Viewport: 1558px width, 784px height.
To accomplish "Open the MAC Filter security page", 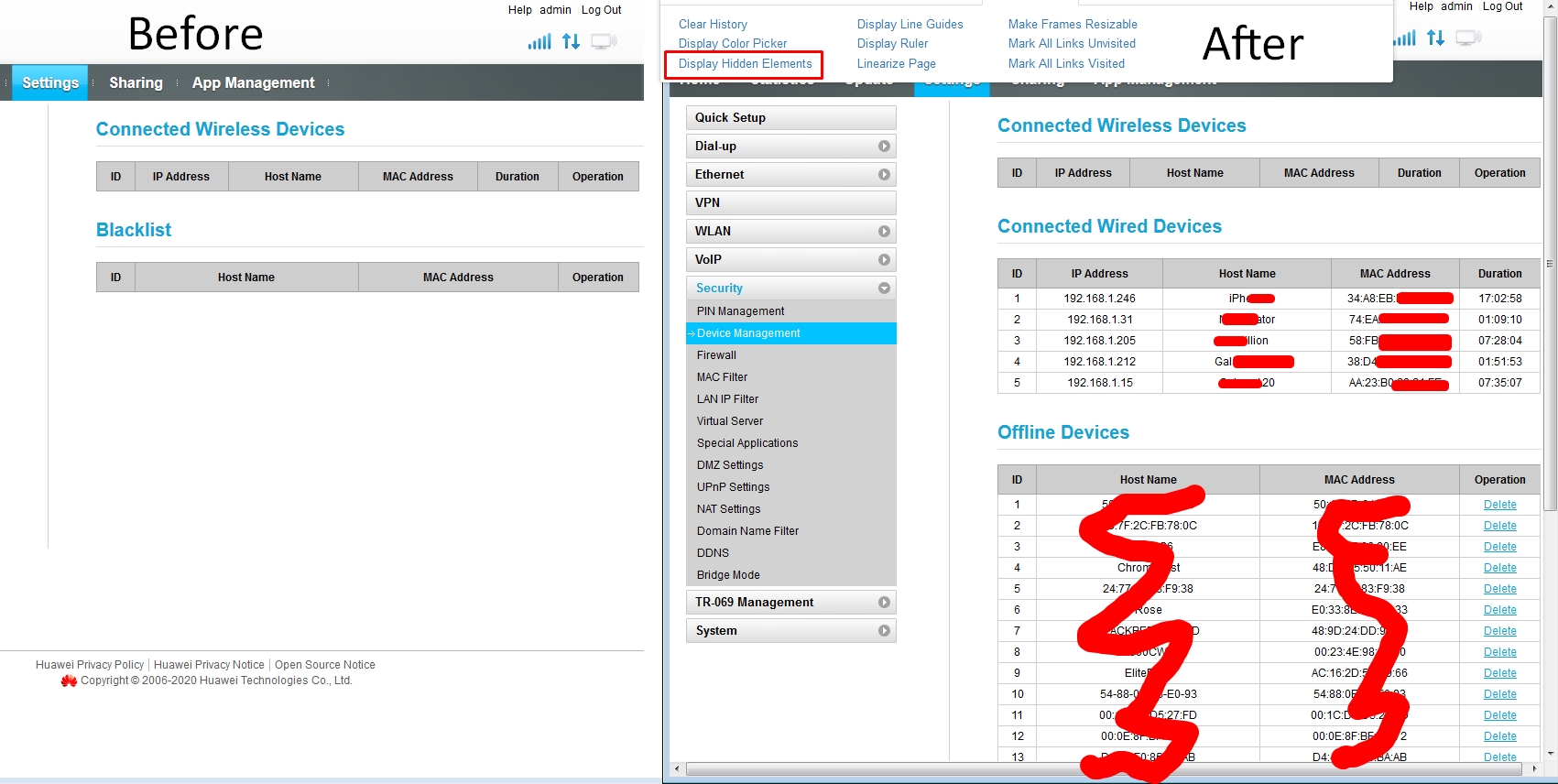I will pos(722,377).
